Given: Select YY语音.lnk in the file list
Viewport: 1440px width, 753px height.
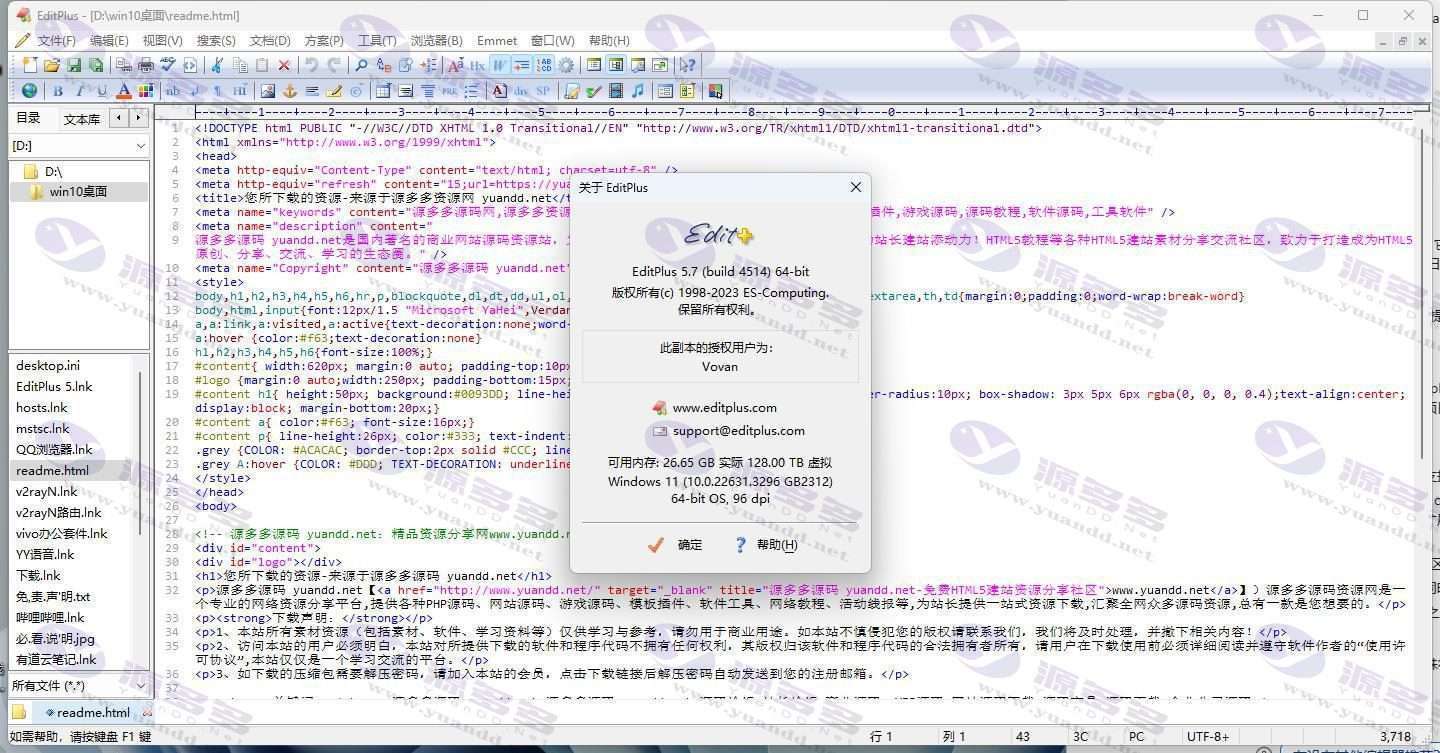Looking at the screenshot, I should [45, 555].
